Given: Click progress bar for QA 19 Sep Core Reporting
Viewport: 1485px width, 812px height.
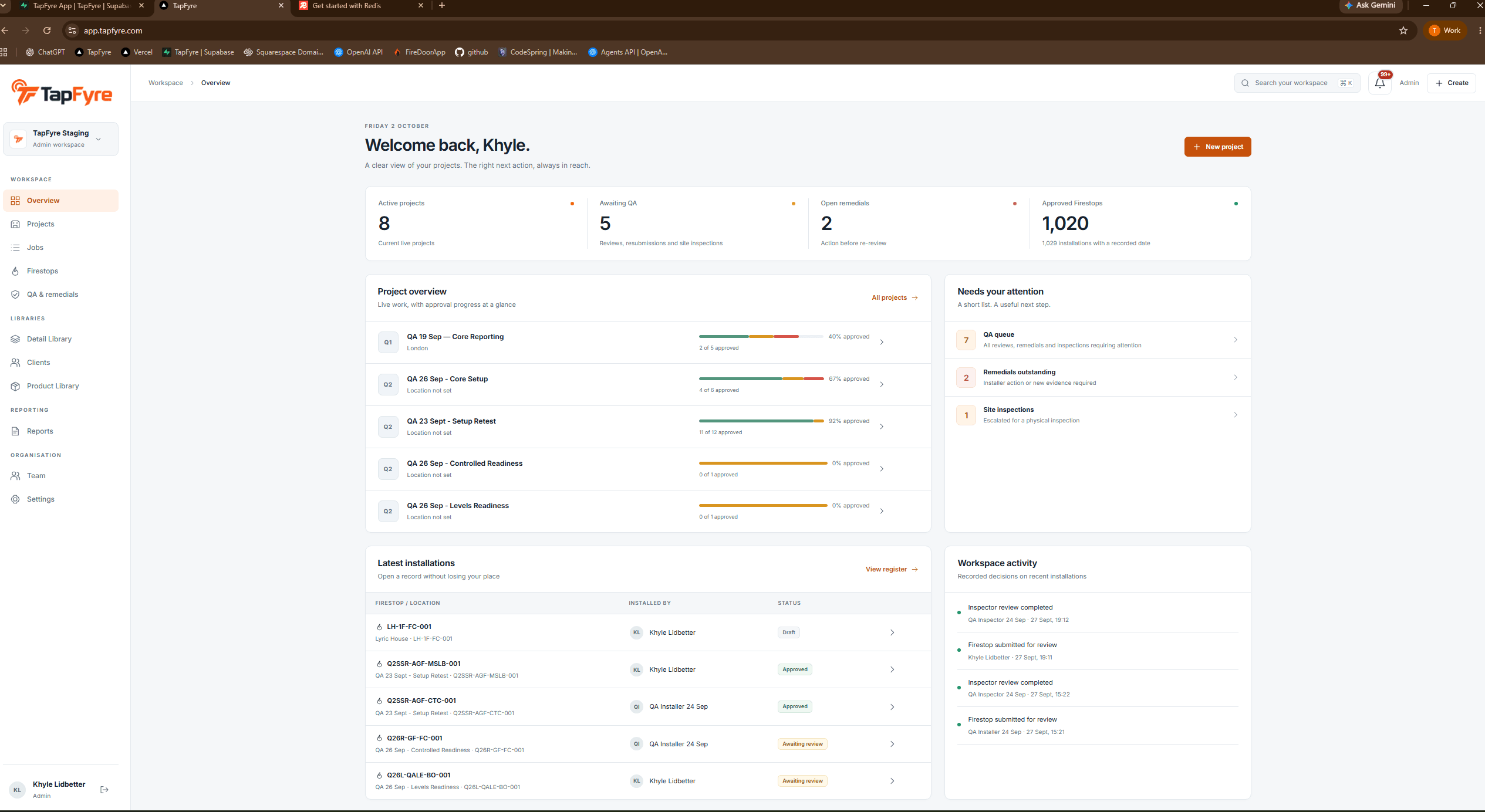Looking at the screenshot, I should [761, 337].
